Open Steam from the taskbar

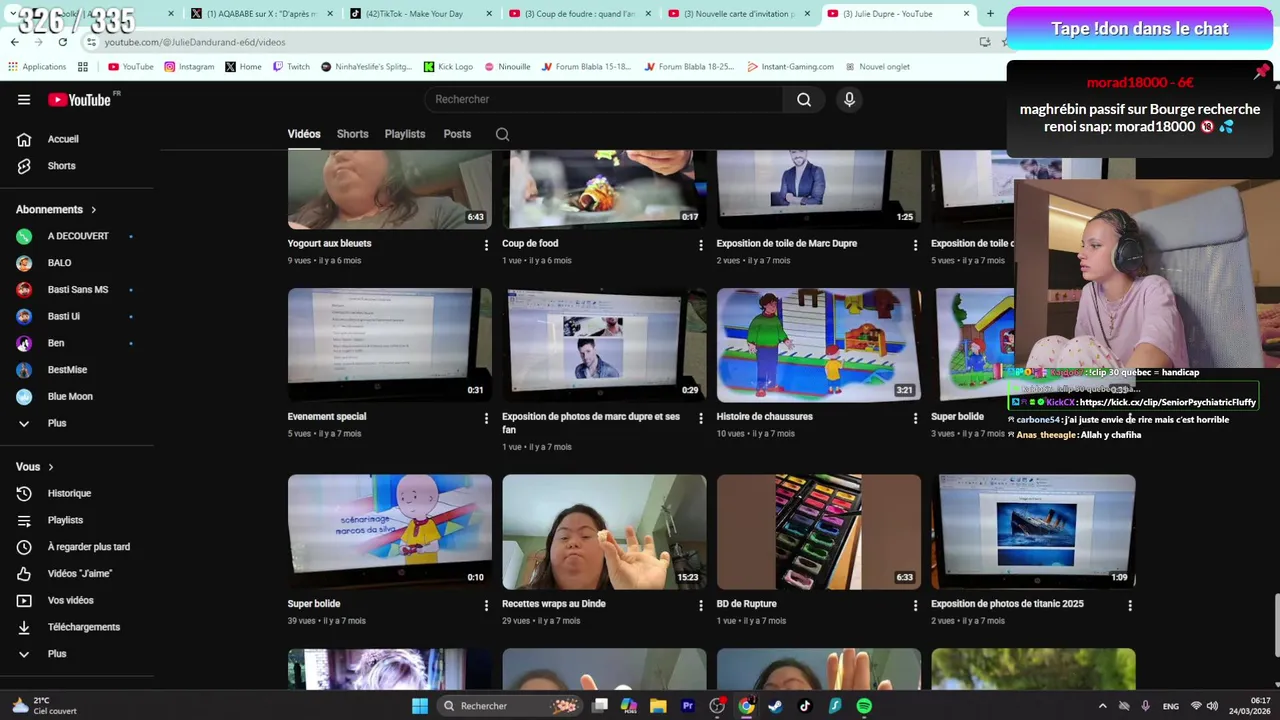(775, 706)
